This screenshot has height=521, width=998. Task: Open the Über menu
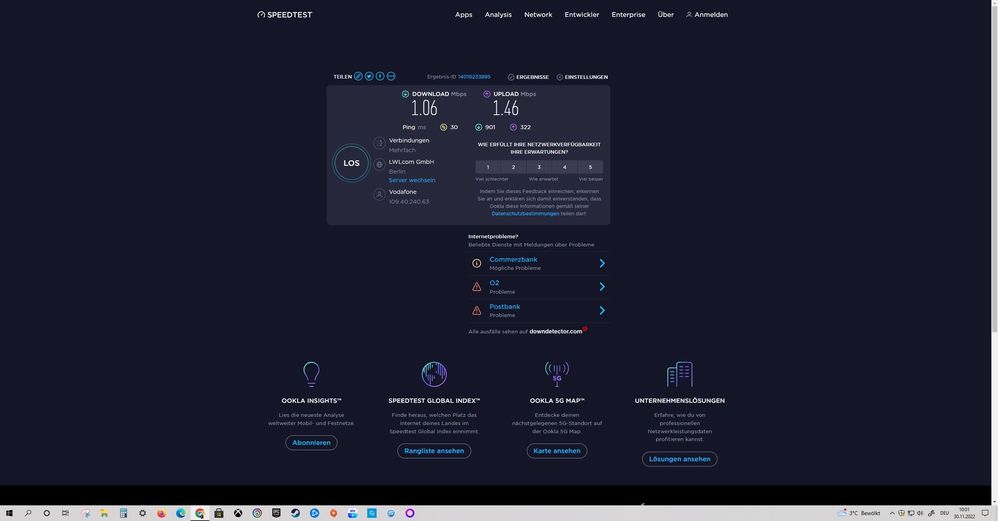coord(665,15)
